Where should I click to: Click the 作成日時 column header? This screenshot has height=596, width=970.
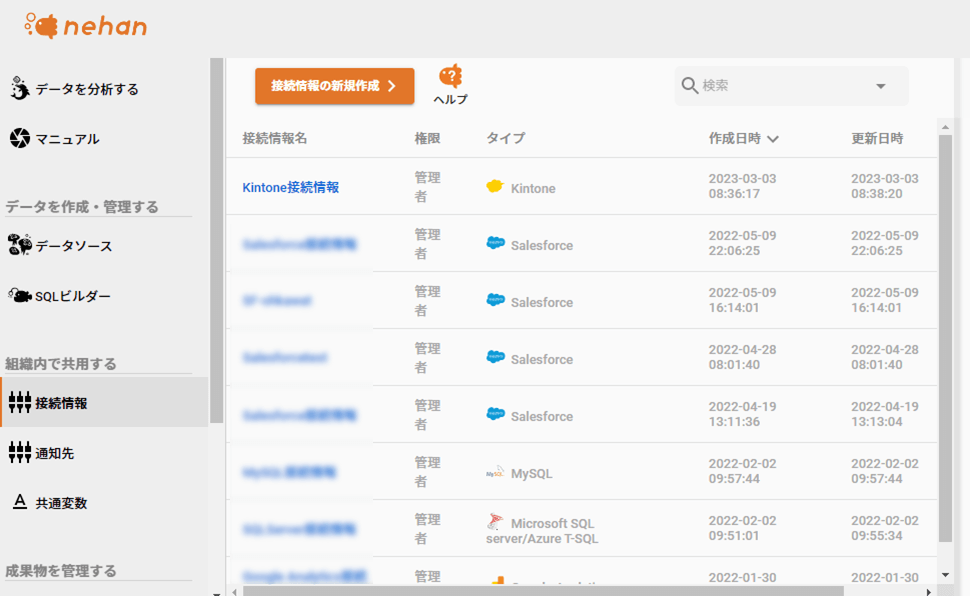pyautogui.click(x=735, y=139)
